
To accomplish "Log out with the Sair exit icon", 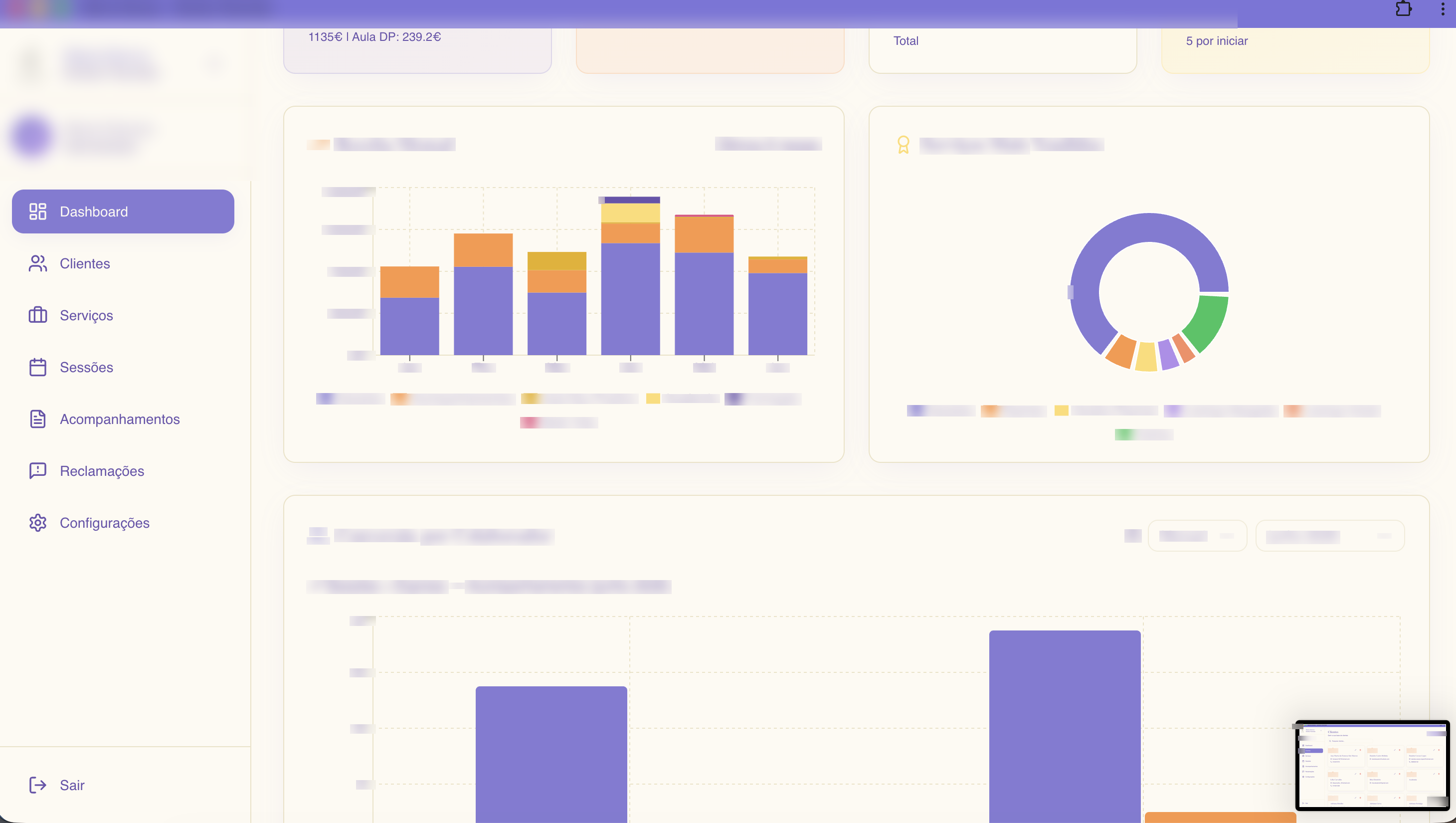I will point(38,785).
